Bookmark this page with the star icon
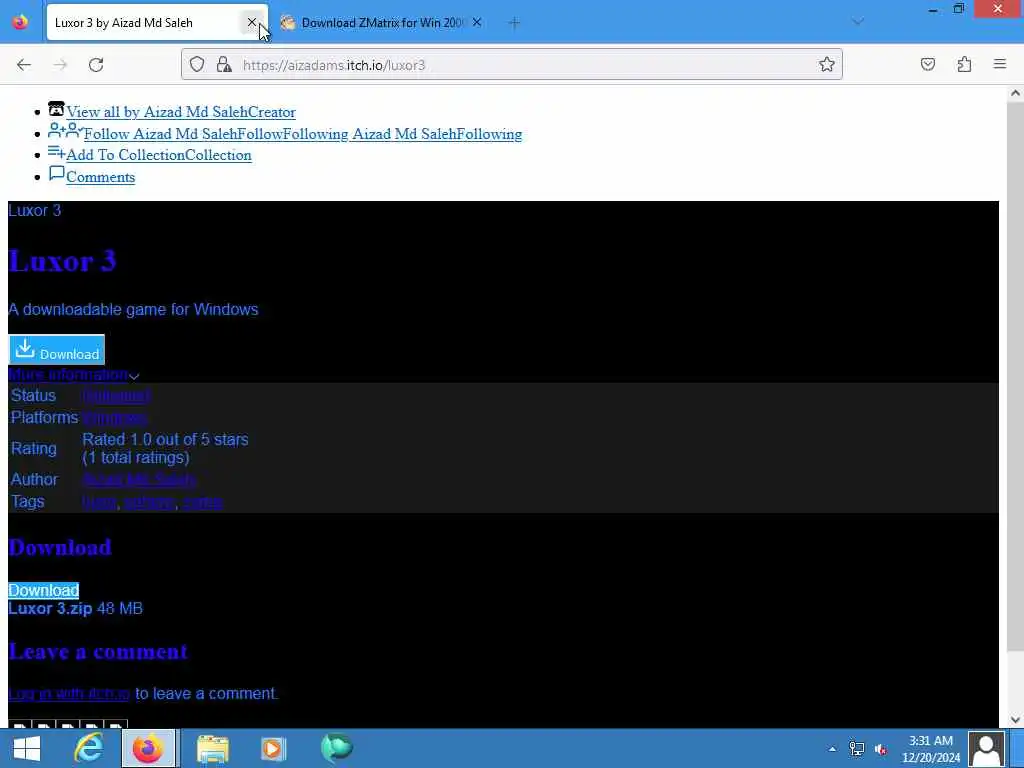The height and width of the screenshot is (768, 1024). [x=827, y=64]
